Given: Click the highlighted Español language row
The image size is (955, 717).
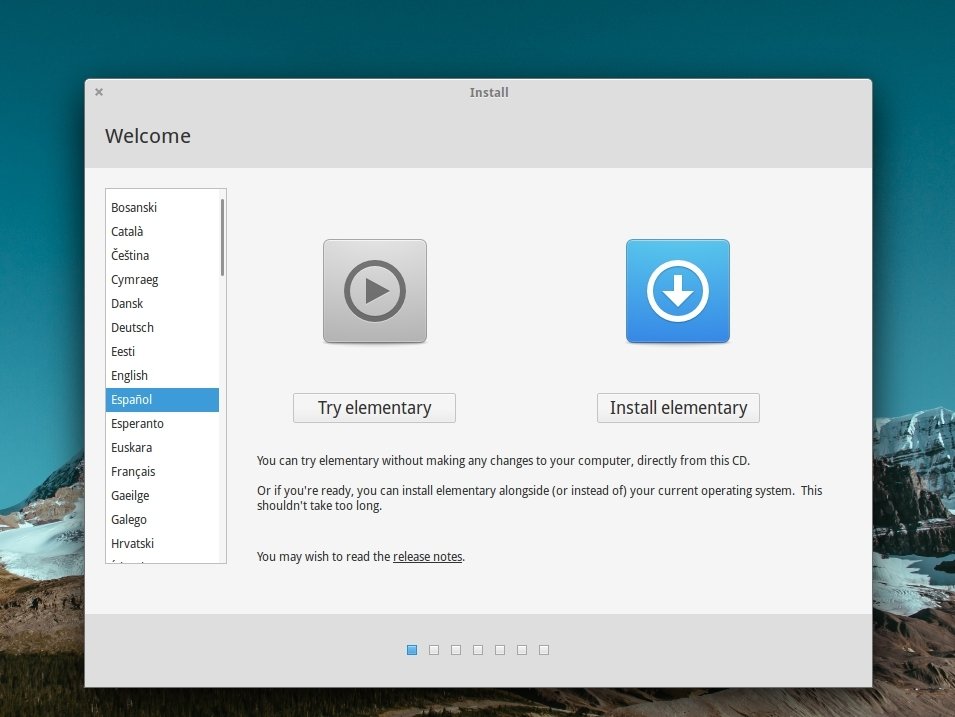Looking at the screenshot, I should click(162, 400).
